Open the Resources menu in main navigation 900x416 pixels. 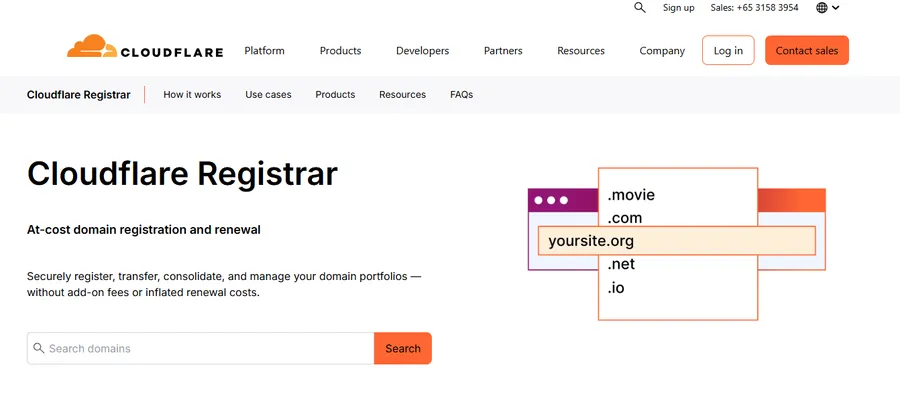point(581,50)
